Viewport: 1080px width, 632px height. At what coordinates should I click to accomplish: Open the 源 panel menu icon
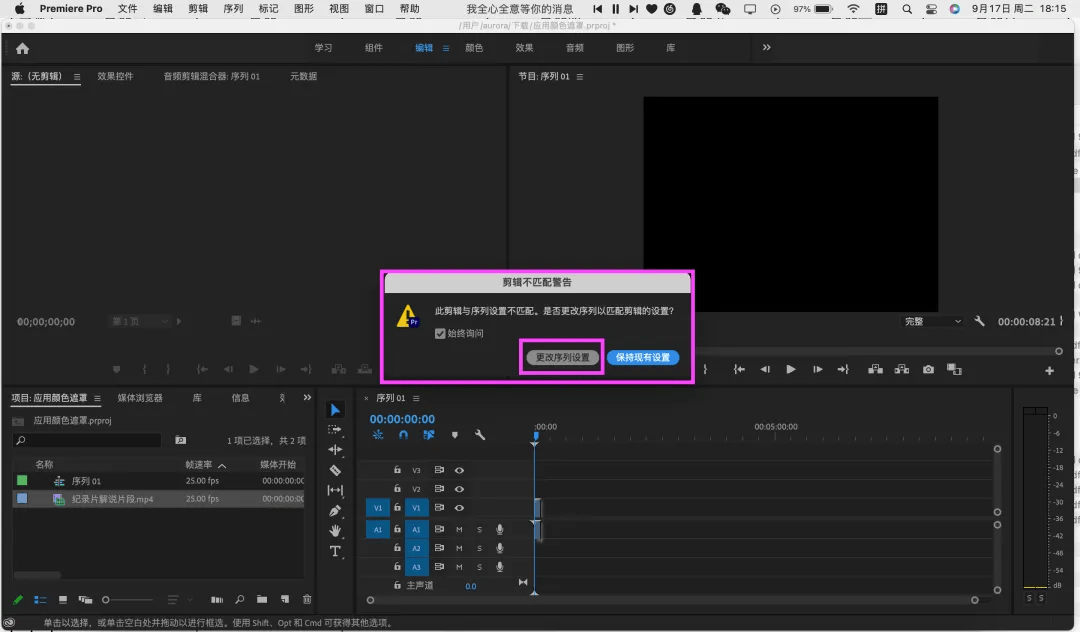pyautogui.click(x=77, y=76)
